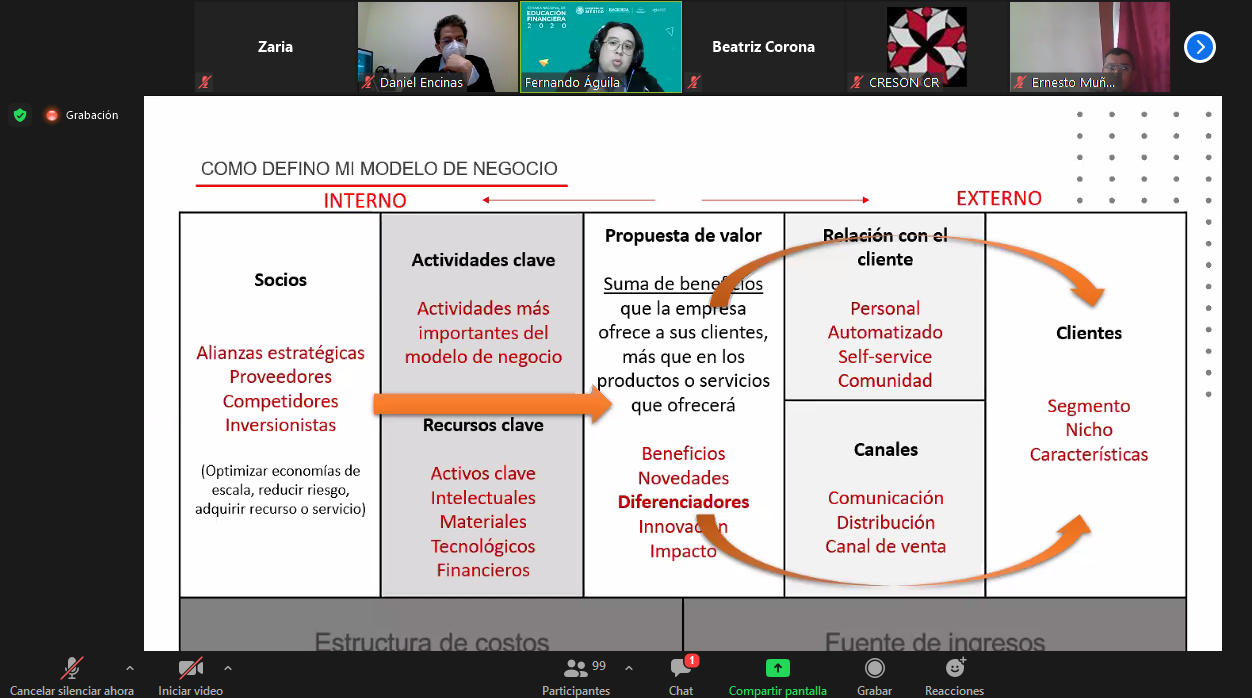
Task: Click the green security shield icon
Action: pos(20,115)
